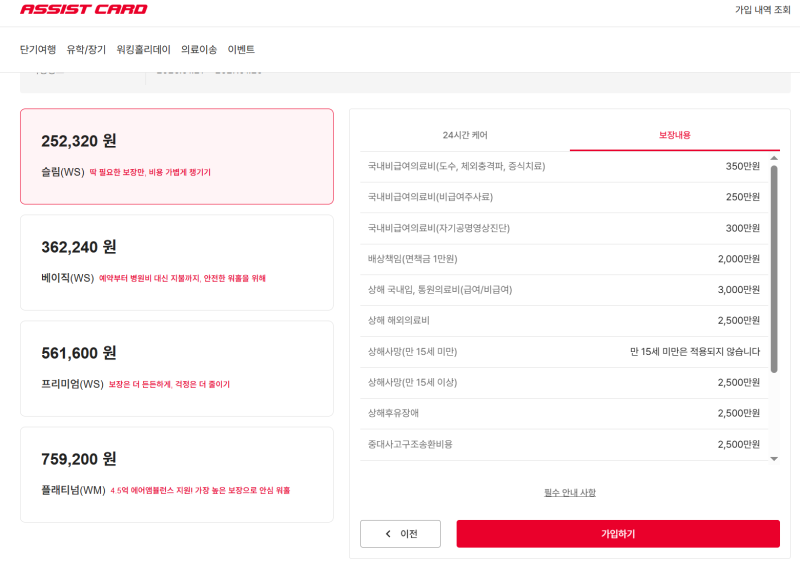Select the 베이직(WS) 362,240 원 plan card

point(177,262)
